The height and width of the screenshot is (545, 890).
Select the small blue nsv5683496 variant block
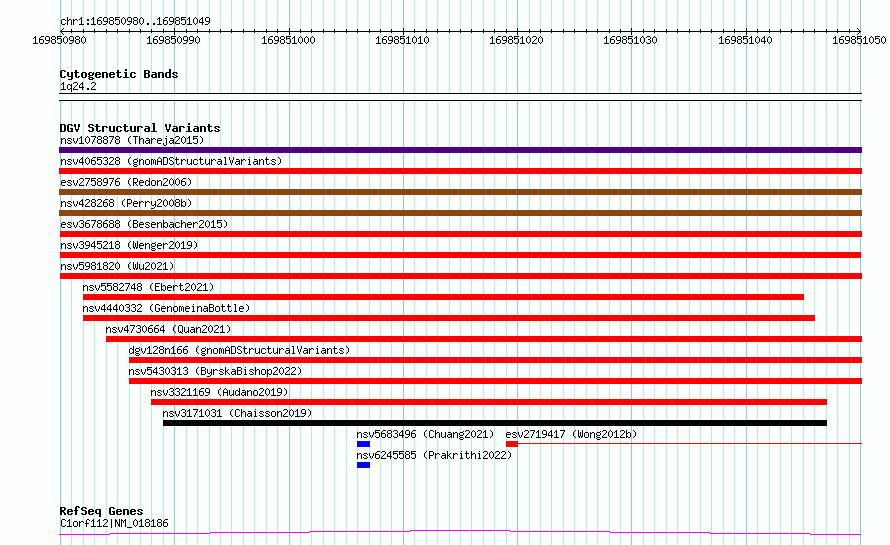pos(363,444)
